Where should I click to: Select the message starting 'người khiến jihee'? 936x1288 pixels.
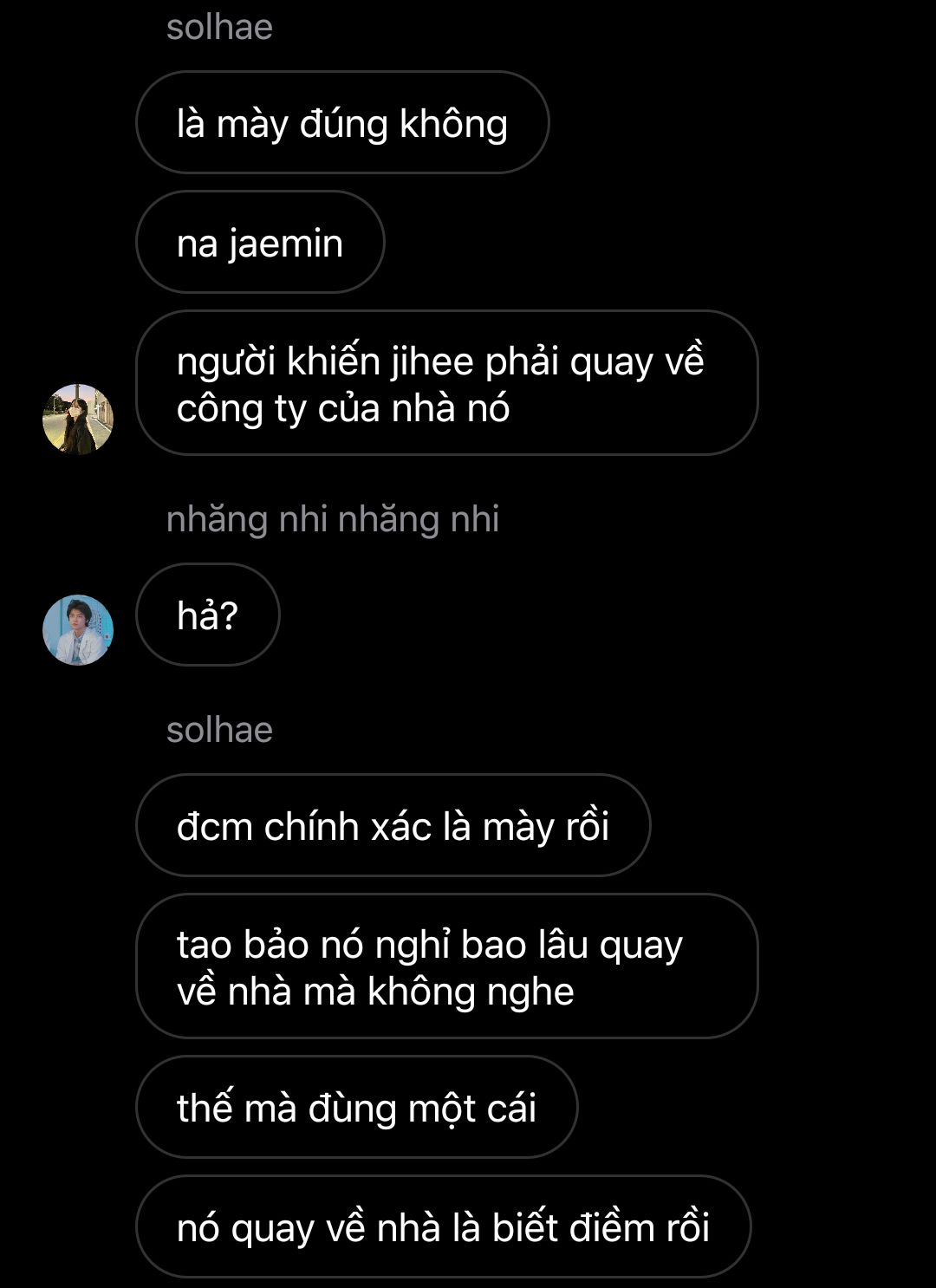coord(447,383)
